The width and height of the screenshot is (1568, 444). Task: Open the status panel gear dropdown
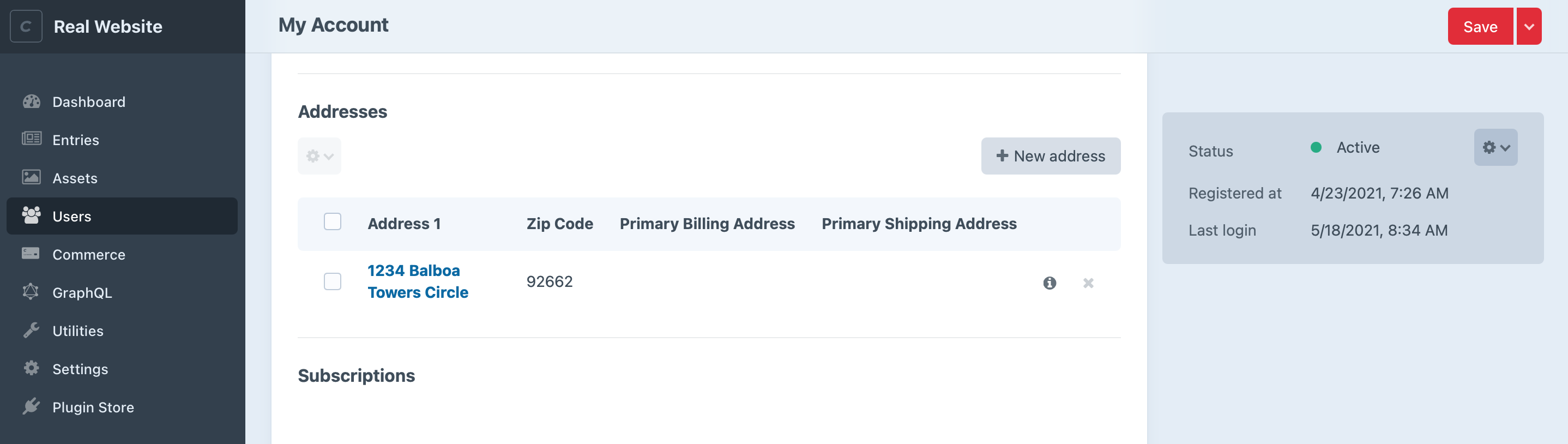(1495, 147)
